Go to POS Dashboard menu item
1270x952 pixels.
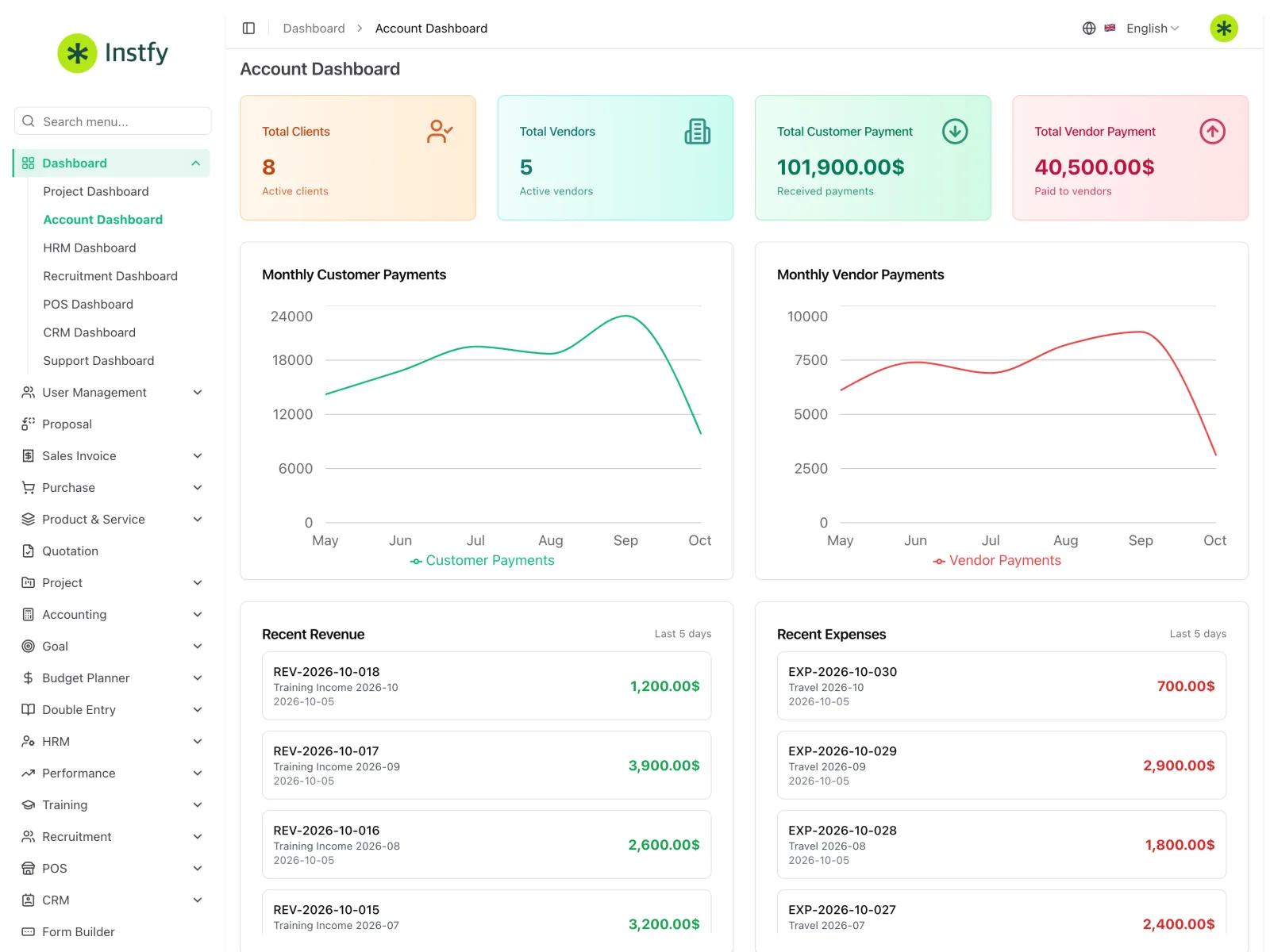[x=88, y=305]
